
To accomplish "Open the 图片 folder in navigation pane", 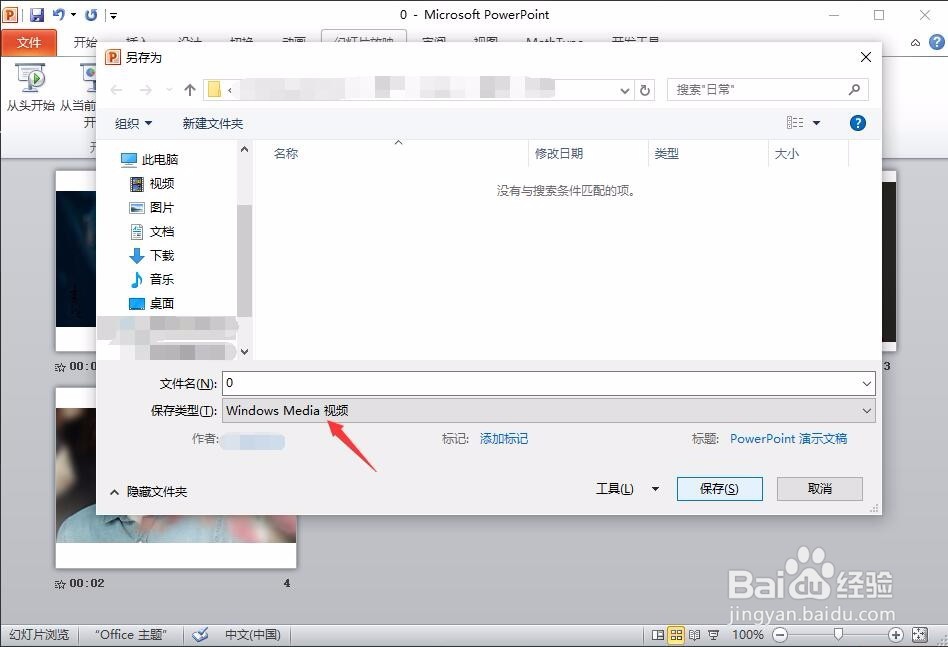I will click(x=152, y=207).
